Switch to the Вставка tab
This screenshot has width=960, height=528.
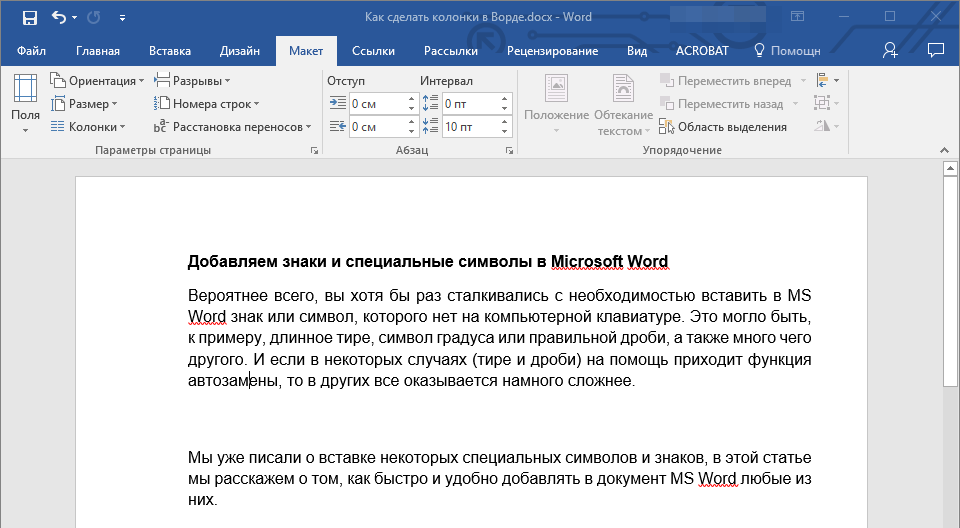point(170,51)
